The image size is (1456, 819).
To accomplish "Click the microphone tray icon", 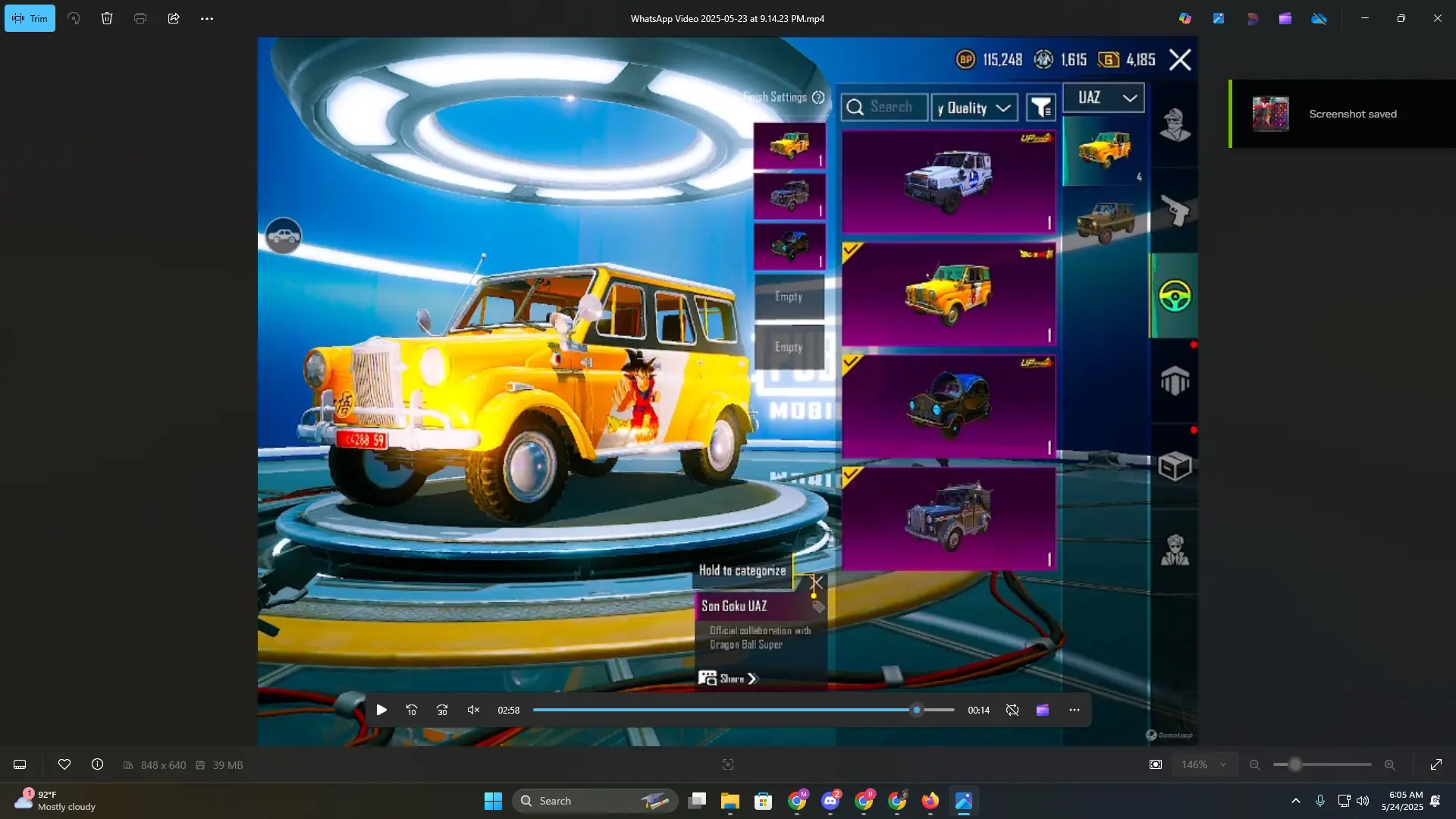I will pos(1320,801).
